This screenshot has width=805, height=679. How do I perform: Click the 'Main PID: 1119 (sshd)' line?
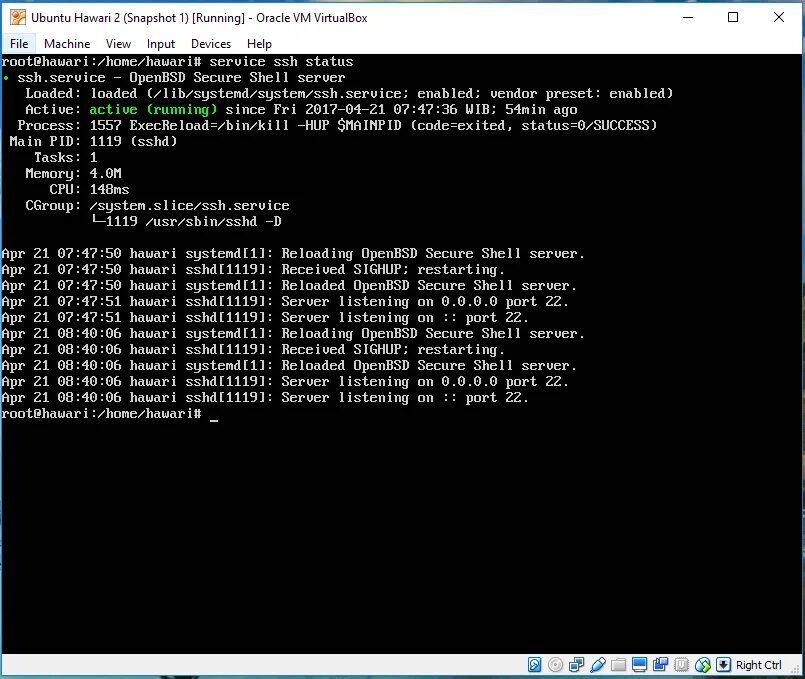[x=93, y=141]
